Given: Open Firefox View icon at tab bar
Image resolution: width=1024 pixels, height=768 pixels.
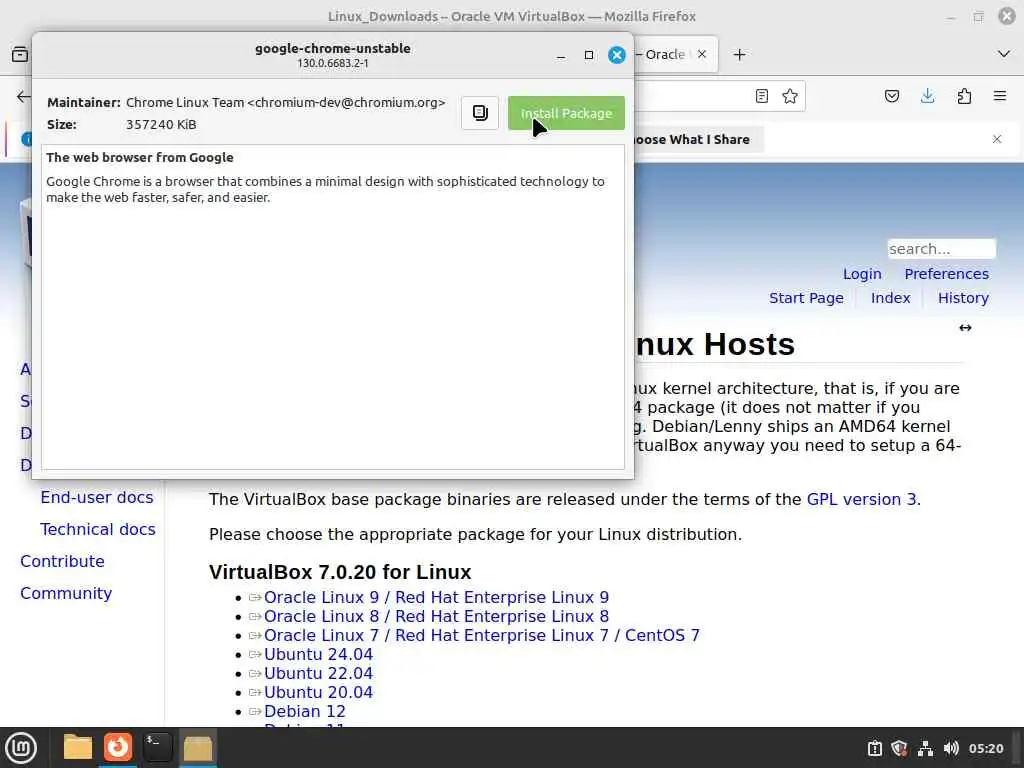Looking at the screenshot, I should pos(20,54).
